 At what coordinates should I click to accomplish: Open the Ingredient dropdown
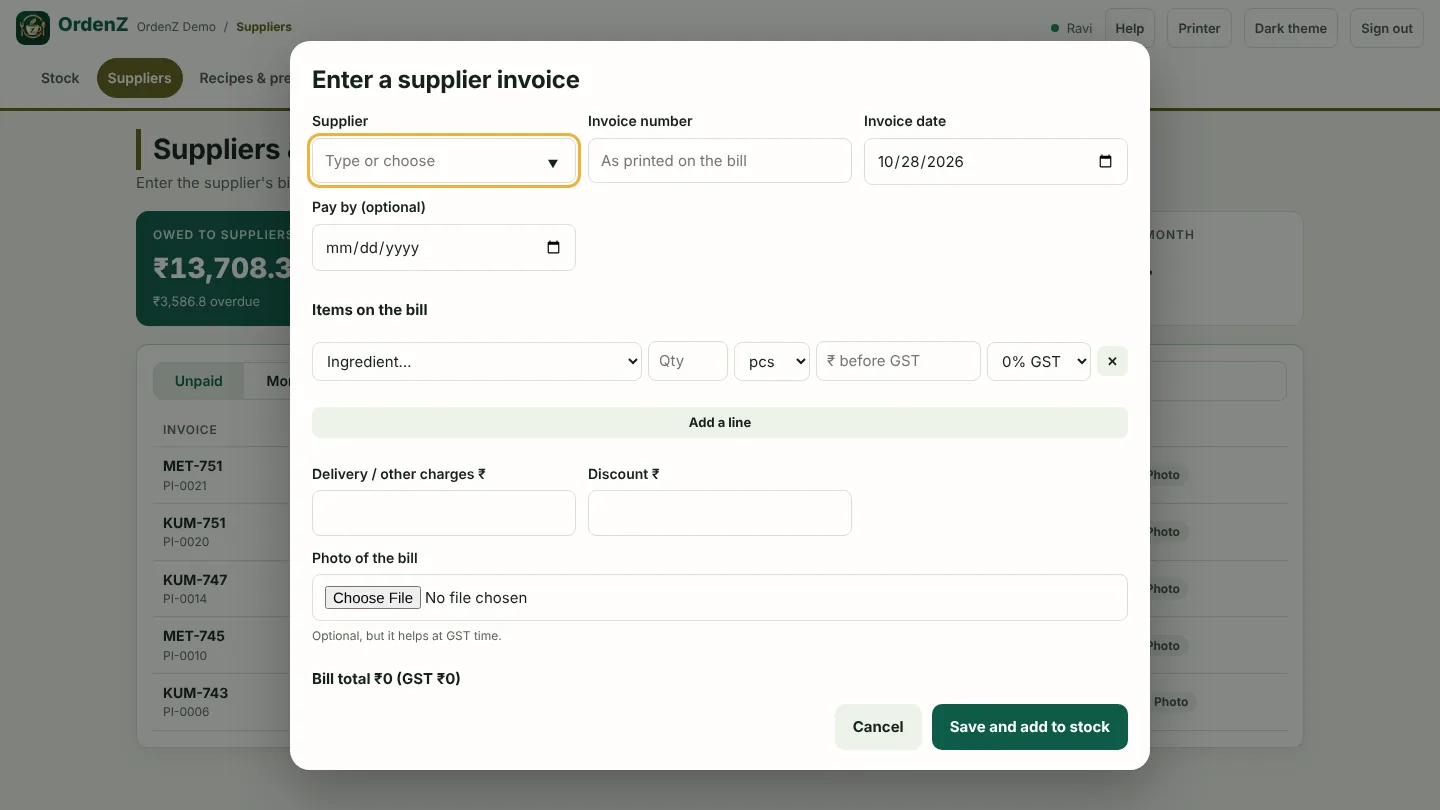tap(477, 361)
